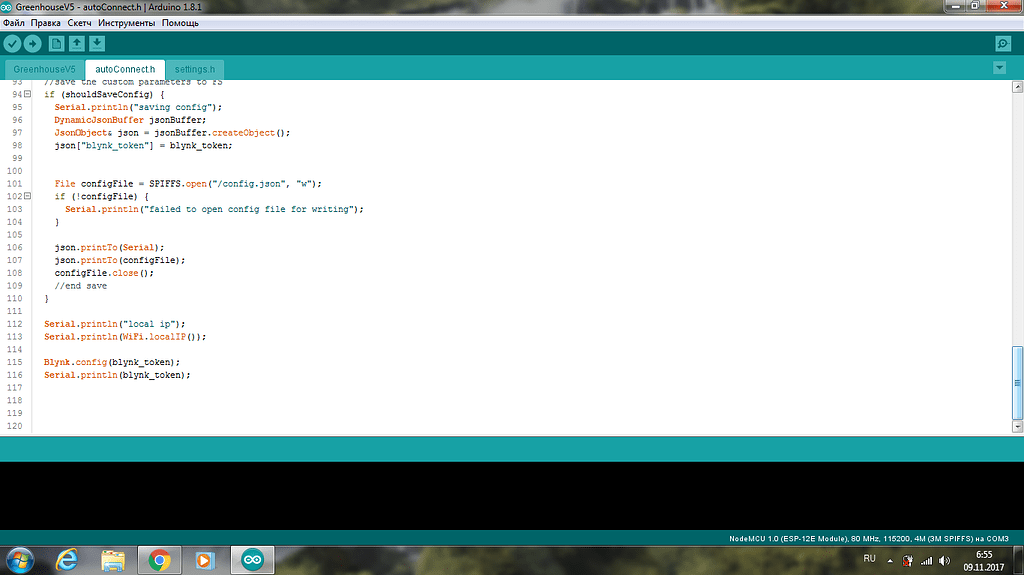Click the Windows Start button
The image size is (1024, 575).
20,559
